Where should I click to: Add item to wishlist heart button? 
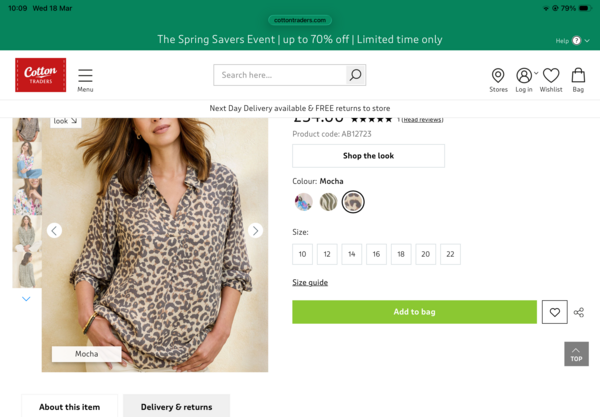tap(554, 312)
